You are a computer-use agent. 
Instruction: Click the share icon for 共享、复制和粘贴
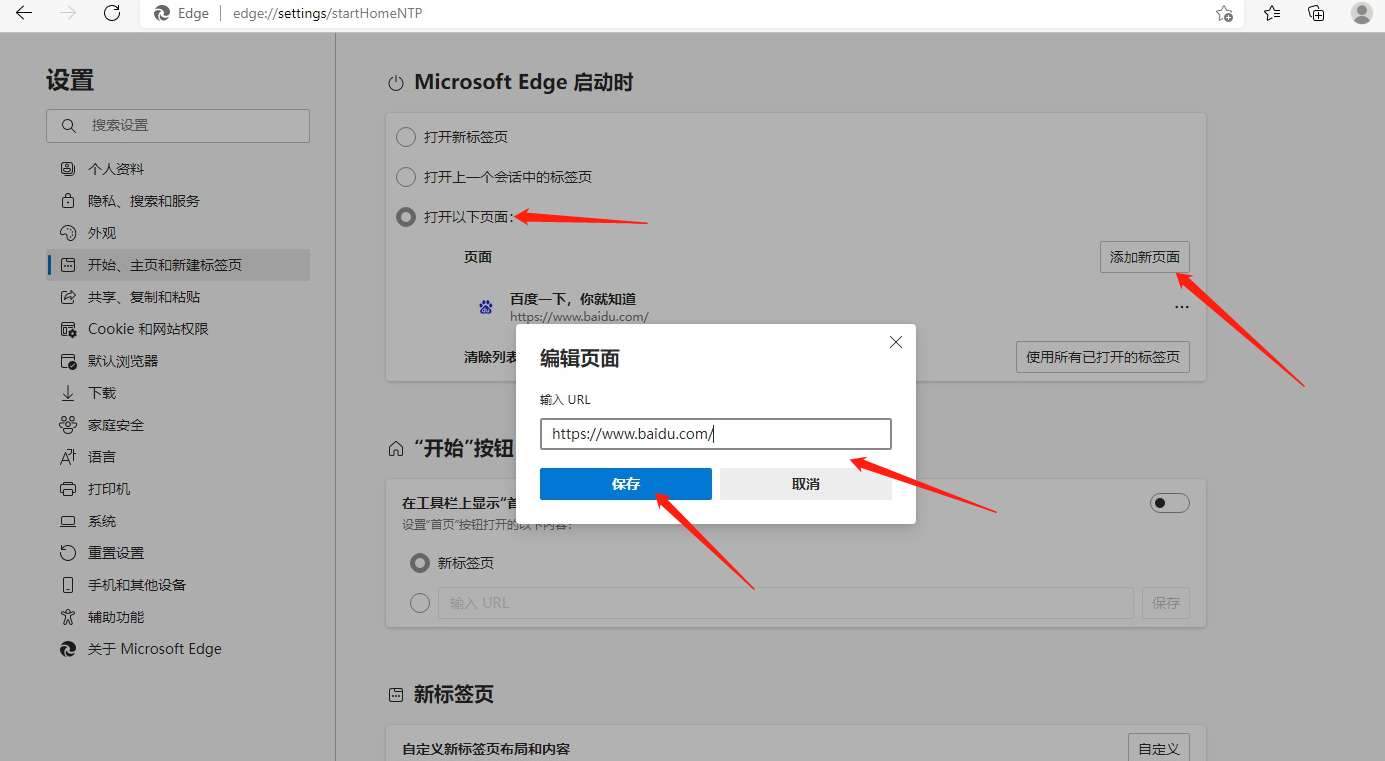point(68,297)
